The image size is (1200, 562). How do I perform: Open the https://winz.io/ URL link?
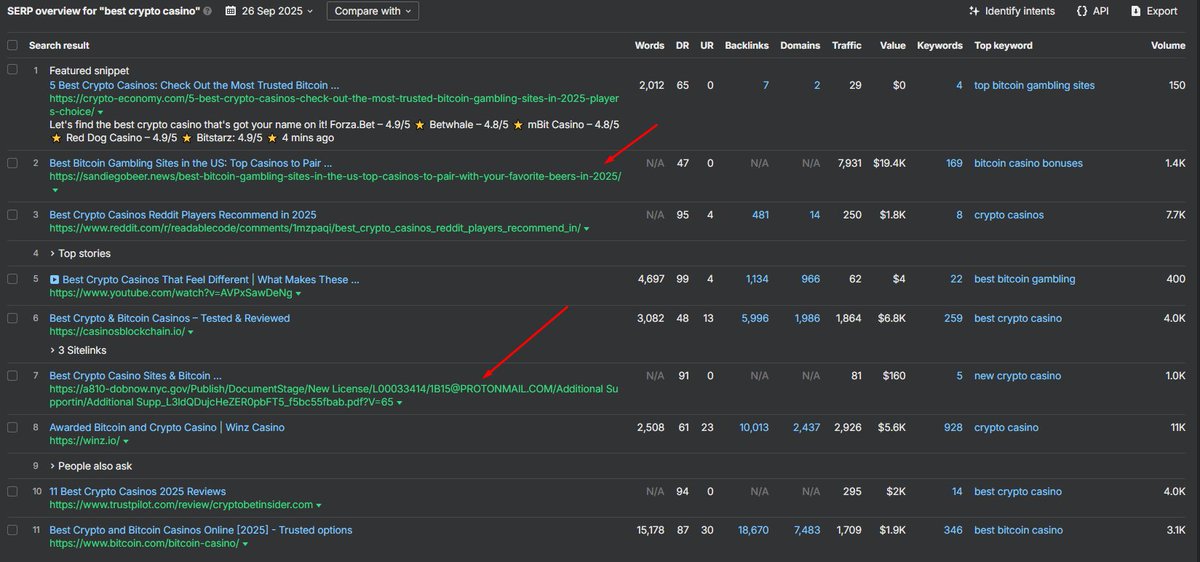pyautogui.click(x=84, y=441)
